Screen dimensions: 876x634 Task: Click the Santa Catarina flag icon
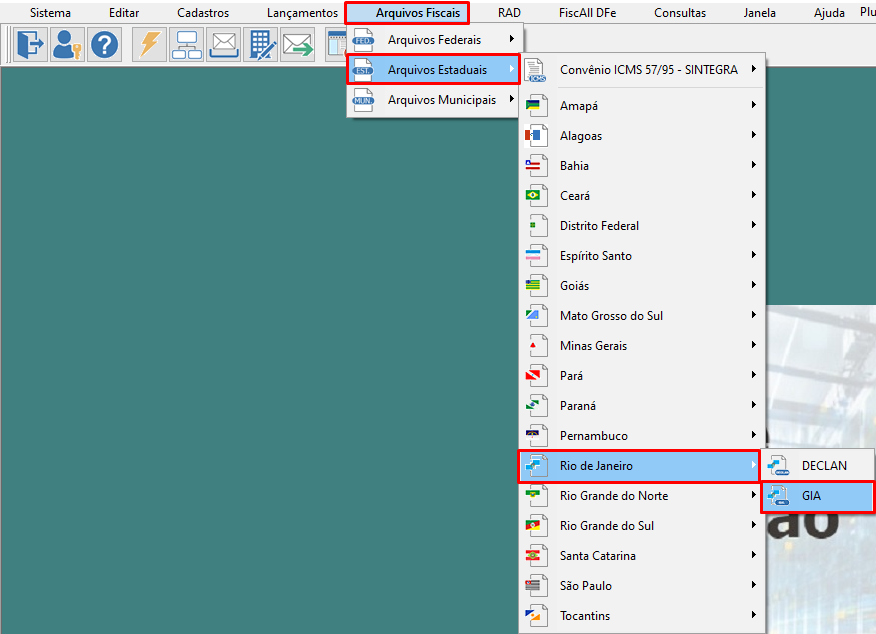[x=536, y=556]
